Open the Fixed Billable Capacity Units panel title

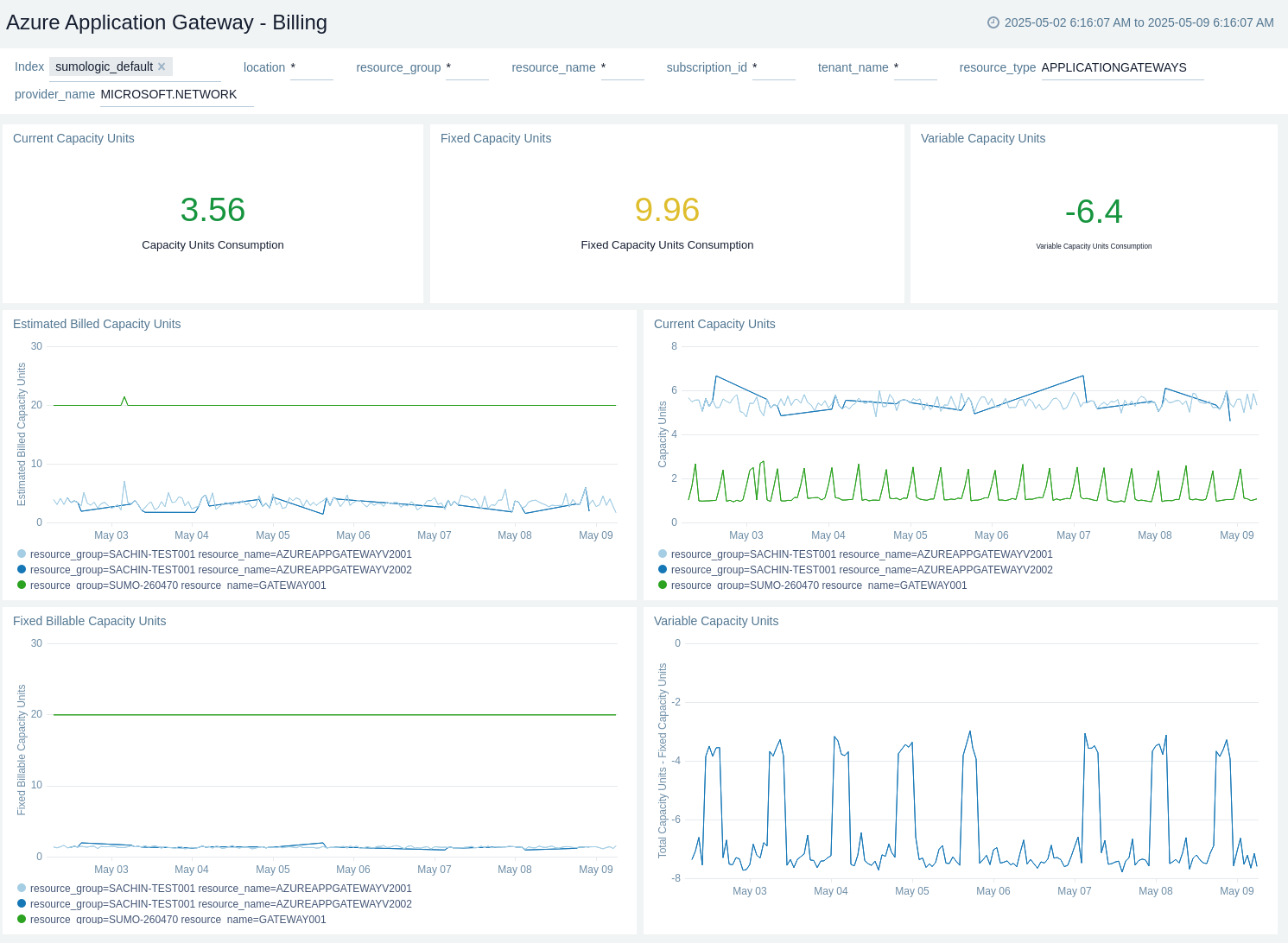coord(89,621)
